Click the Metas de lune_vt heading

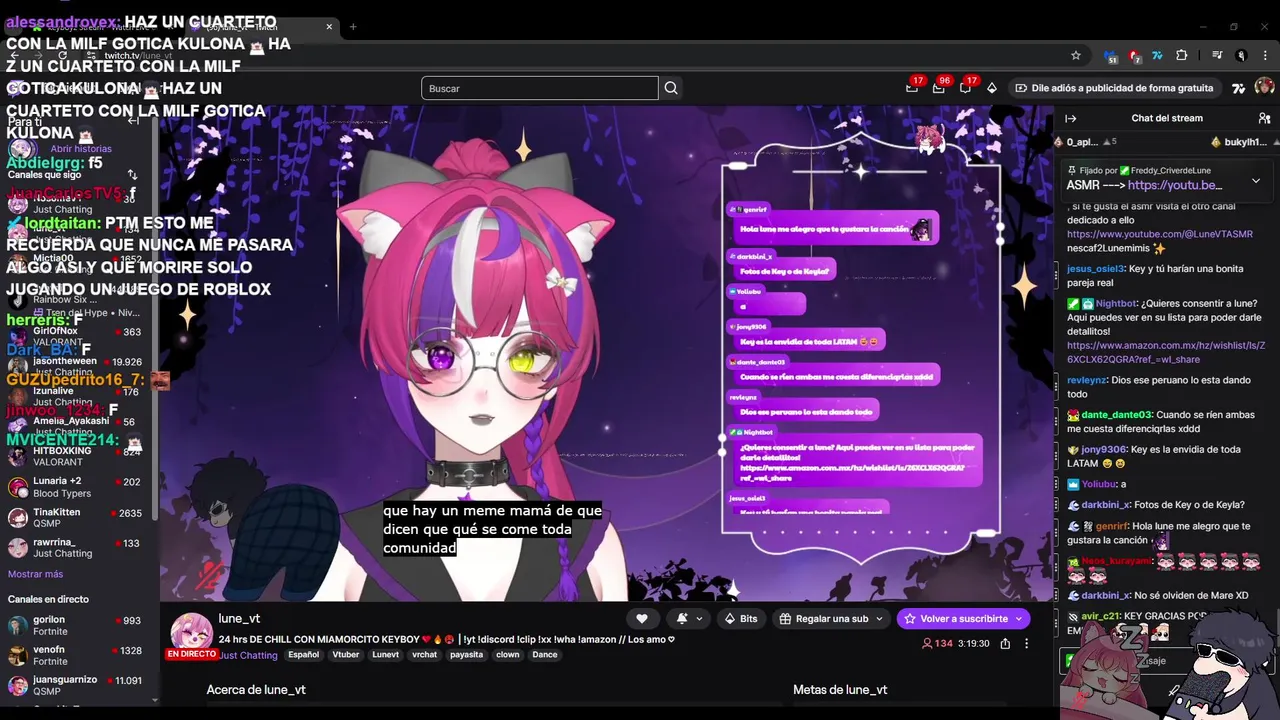tap(840, 690)
